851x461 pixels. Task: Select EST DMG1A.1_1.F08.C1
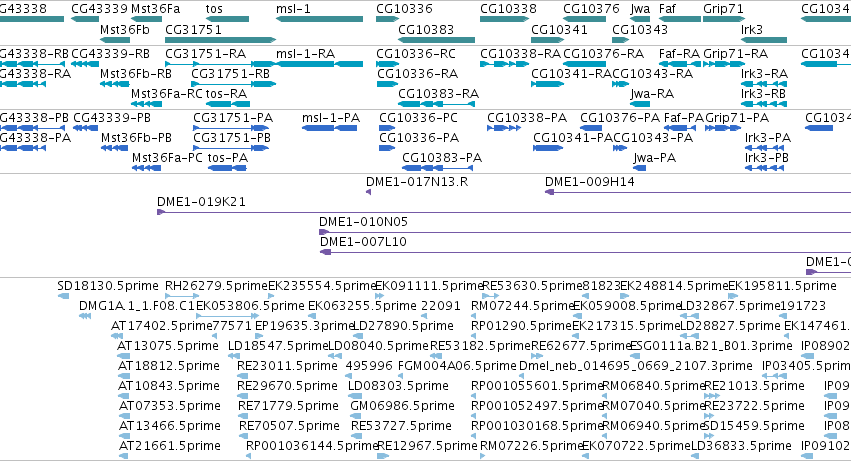coord(137,306)
